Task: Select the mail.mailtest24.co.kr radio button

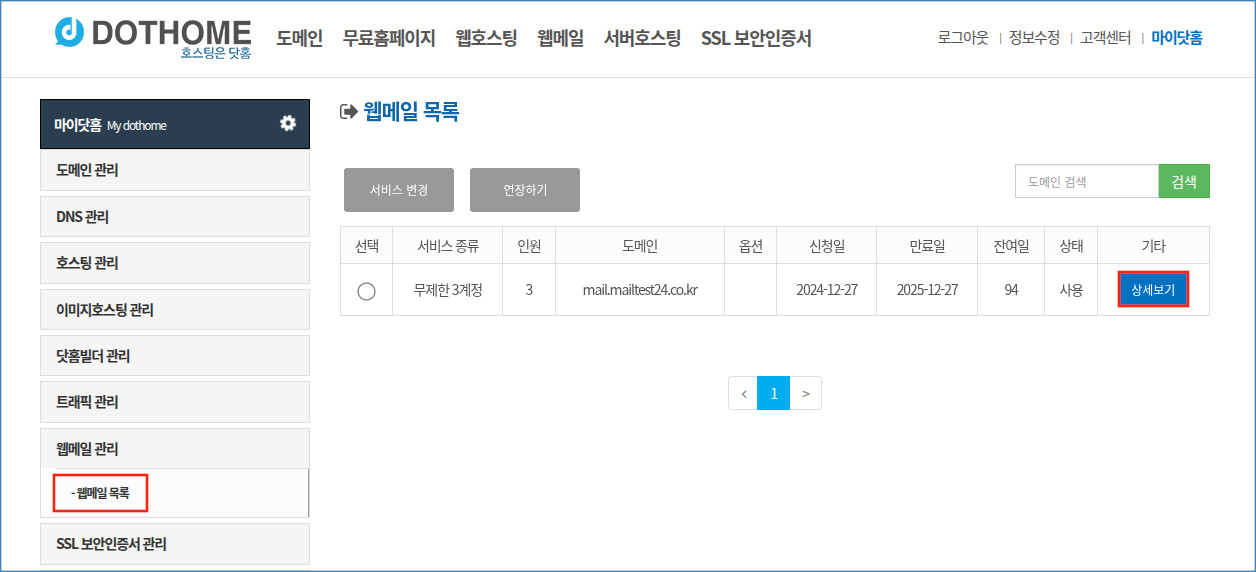Action: [366, 291]
